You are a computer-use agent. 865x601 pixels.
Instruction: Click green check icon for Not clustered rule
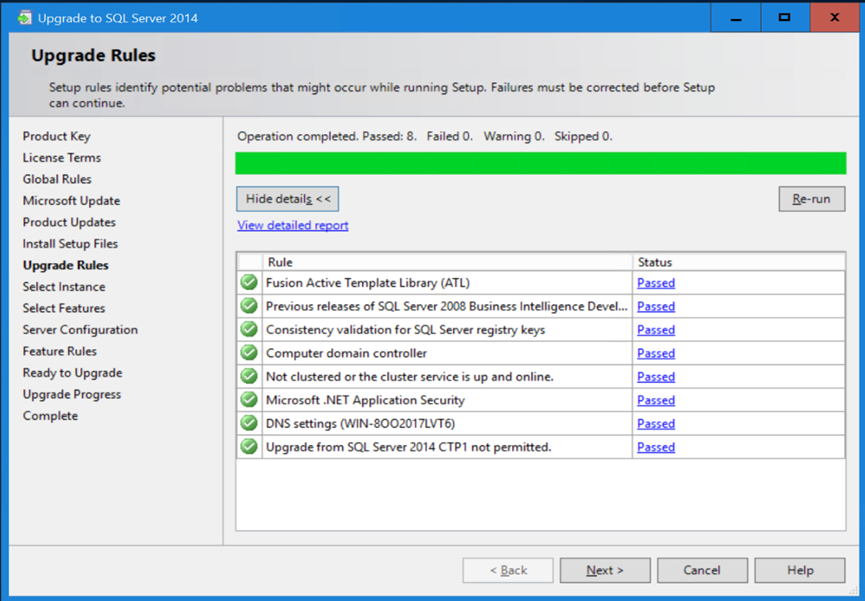tap(249, 376)
